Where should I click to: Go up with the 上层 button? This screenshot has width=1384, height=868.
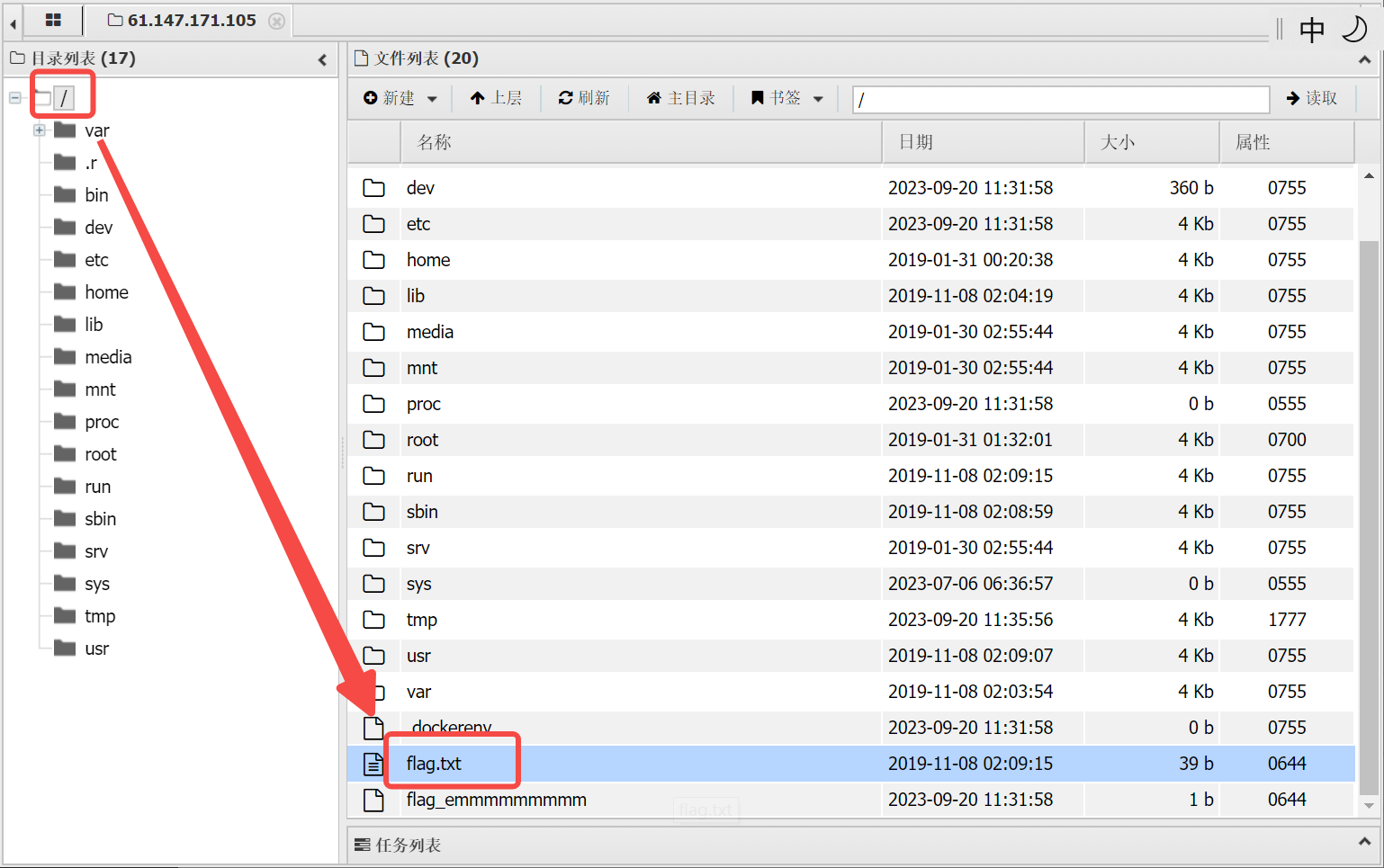[x=496, y=98]
